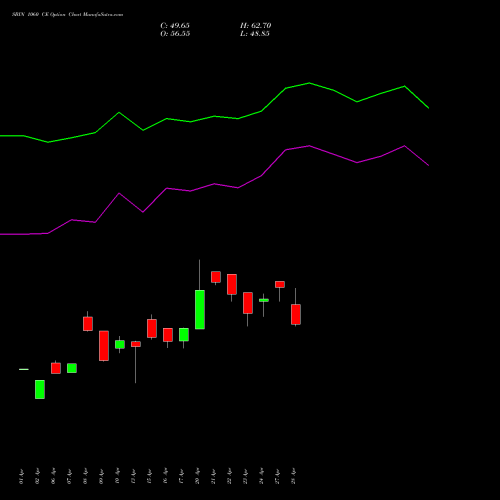Click the '13 Apr' date label

point(133,476)
